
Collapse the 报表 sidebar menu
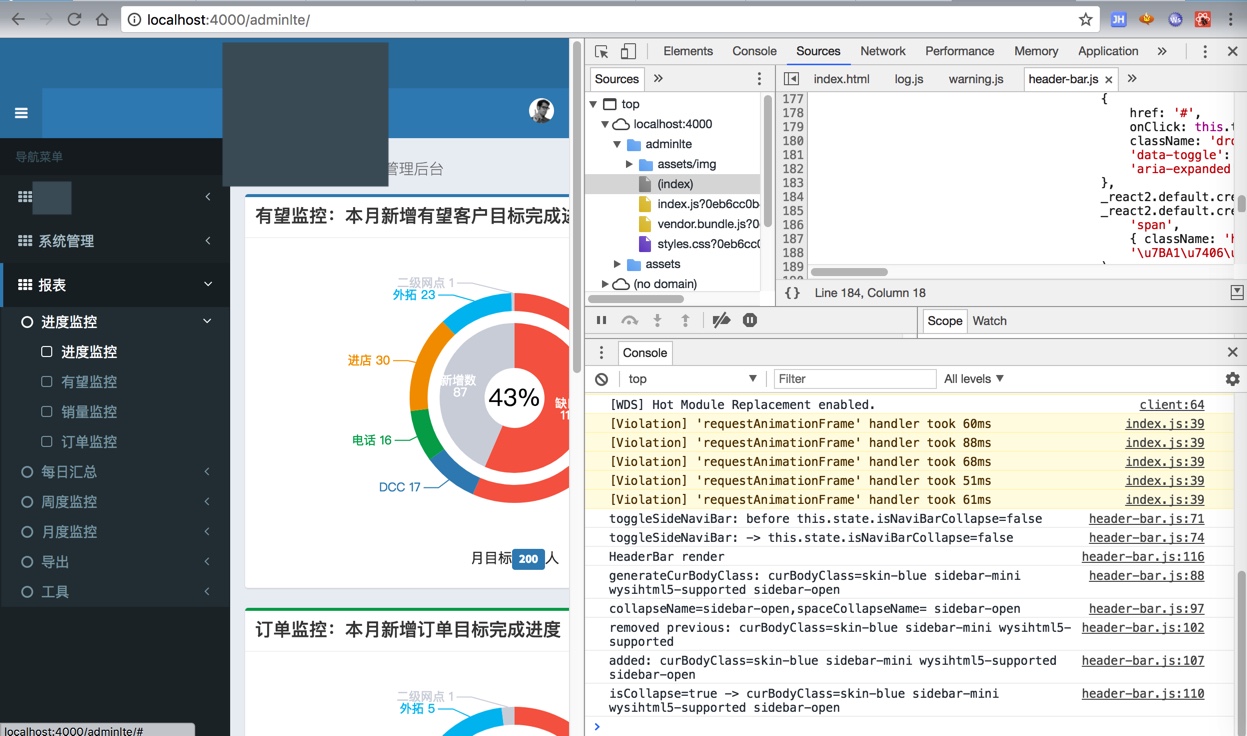pos(115,285)
